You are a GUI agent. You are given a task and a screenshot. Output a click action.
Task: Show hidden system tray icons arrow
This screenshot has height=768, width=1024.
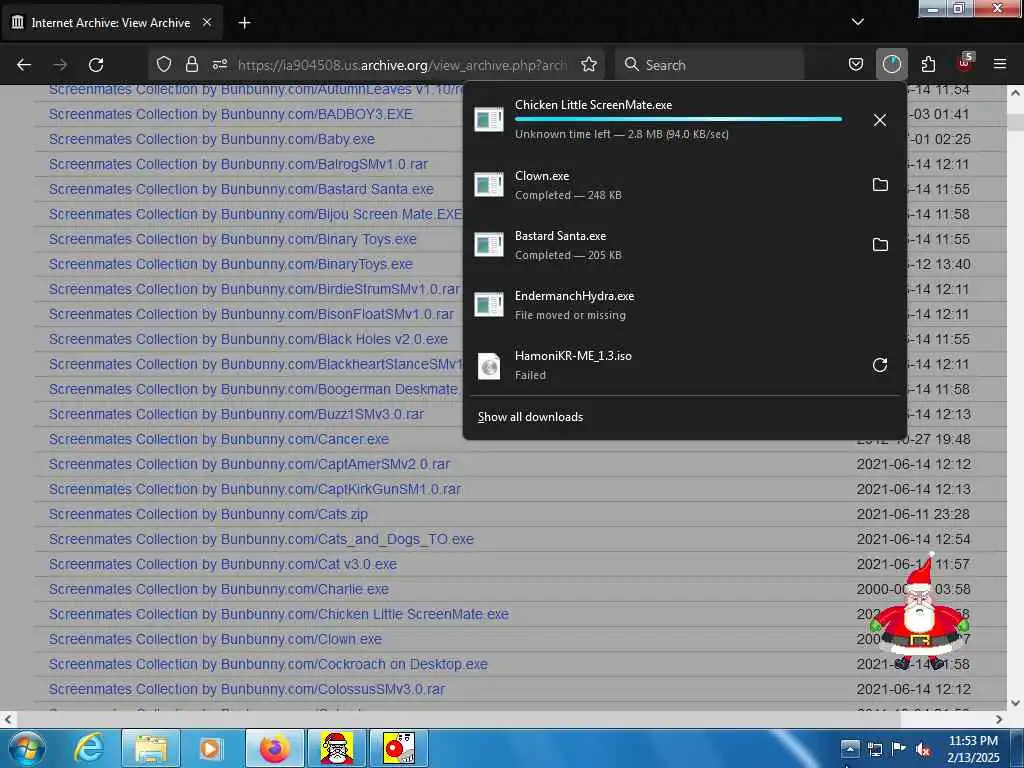pos(850,748)
